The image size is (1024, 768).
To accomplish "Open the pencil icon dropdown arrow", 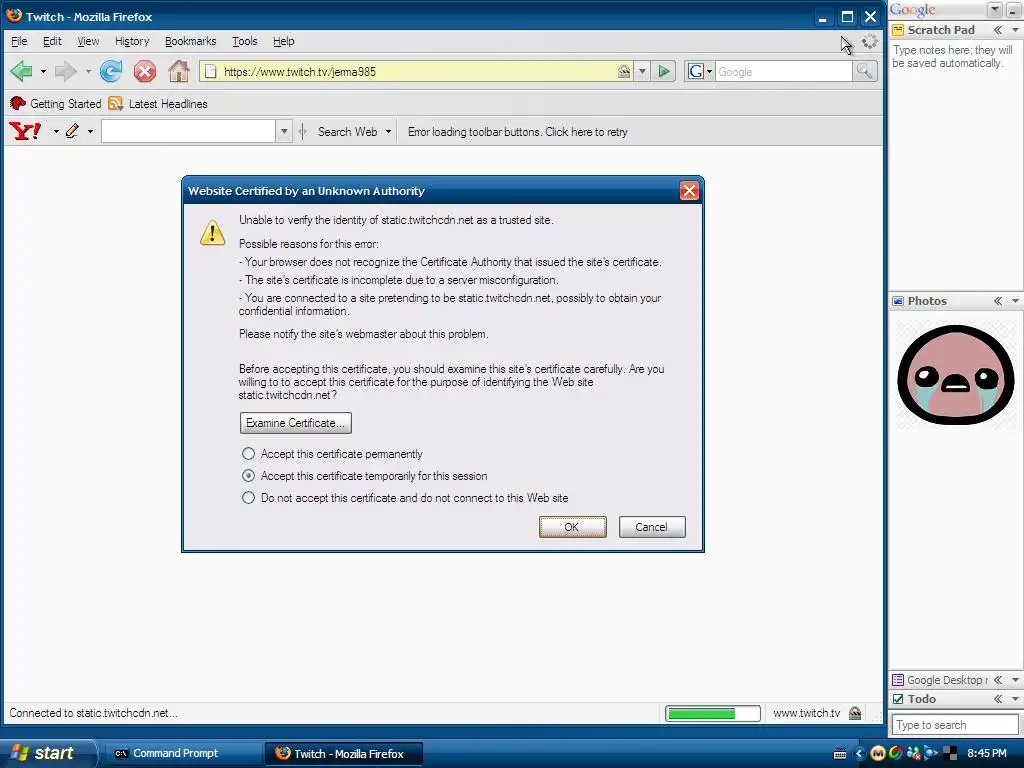I will [x=90, y=131].
